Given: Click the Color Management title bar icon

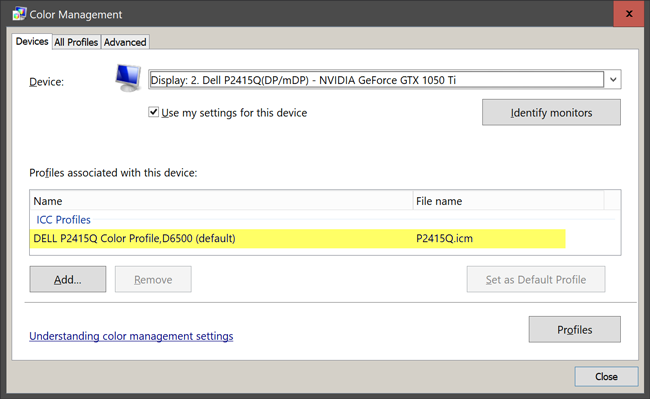Looking at the screenshot, I should coord(19,14).
